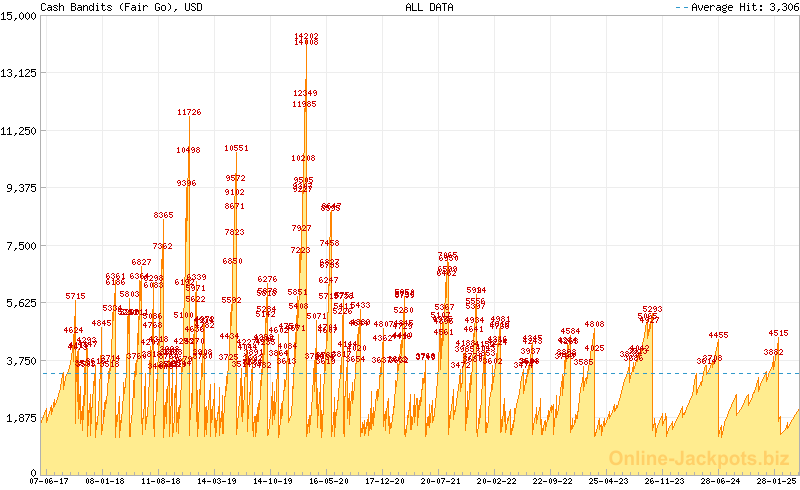Select the 11726 jackpot peak label
800x490 pixels.
click(189, 113)
